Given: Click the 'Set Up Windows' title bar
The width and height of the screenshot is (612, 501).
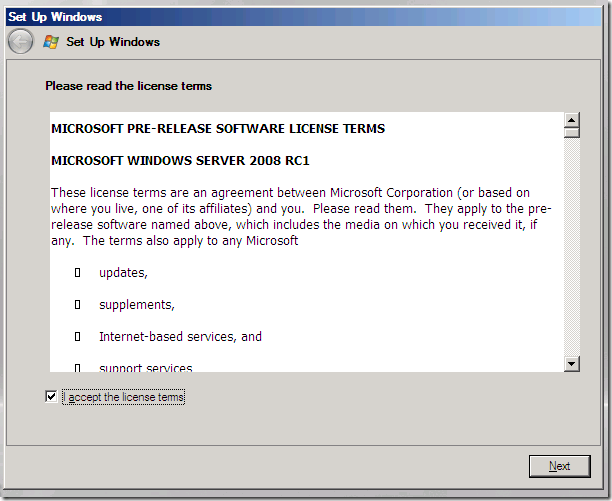Looking at the screenshot, I should pos(300,16).
